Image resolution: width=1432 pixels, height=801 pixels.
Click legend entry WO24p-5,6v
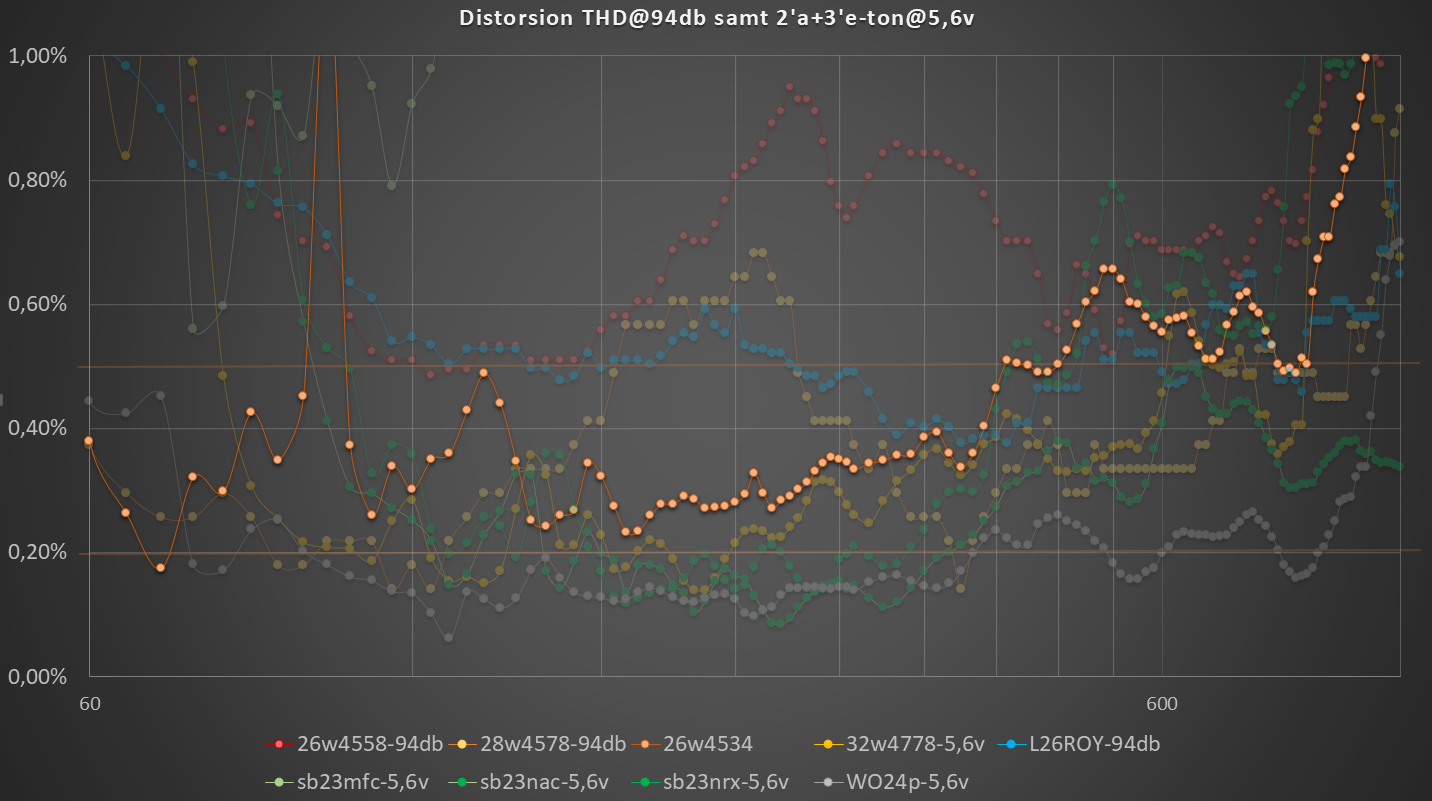(892, 782)
